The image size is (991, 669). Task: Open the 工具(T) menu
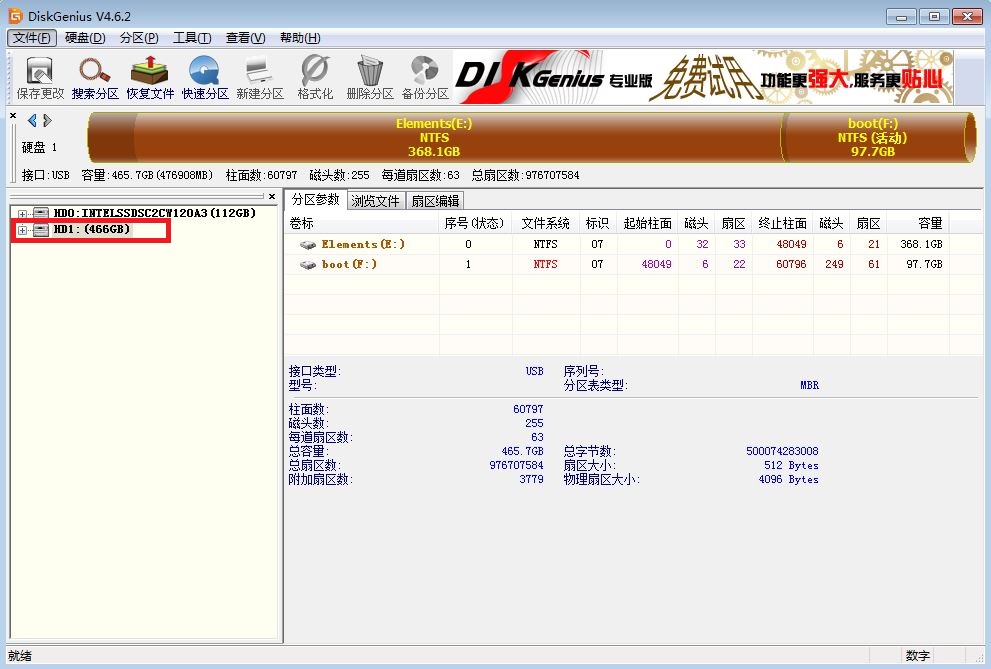(191, 38)
